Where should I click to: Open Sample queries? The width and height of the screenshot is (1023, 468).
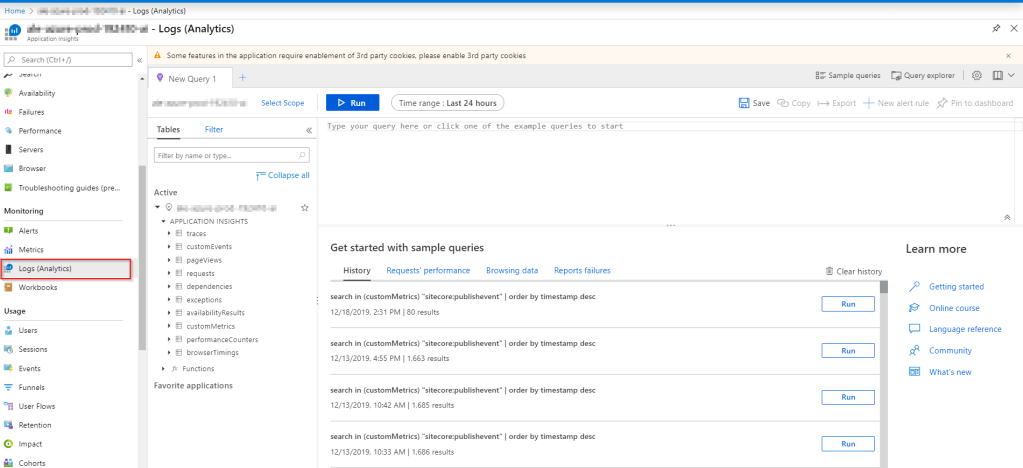(x=847, y=75)
